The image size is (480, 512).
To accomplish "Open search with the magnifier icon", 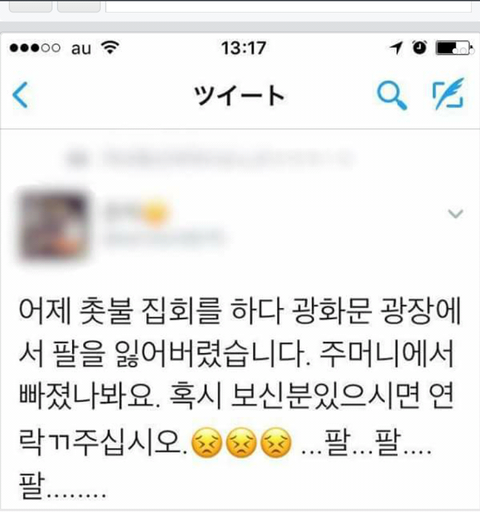I will pos(392,95).
